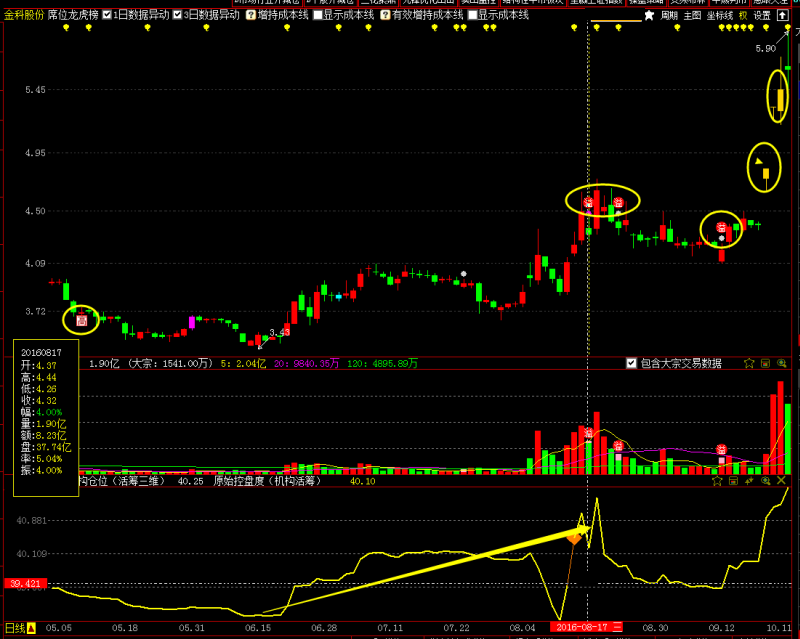Screen dimensions: 800x639
Task: Click the help question icon before 有效增持成本线
Action: point(385,15)
